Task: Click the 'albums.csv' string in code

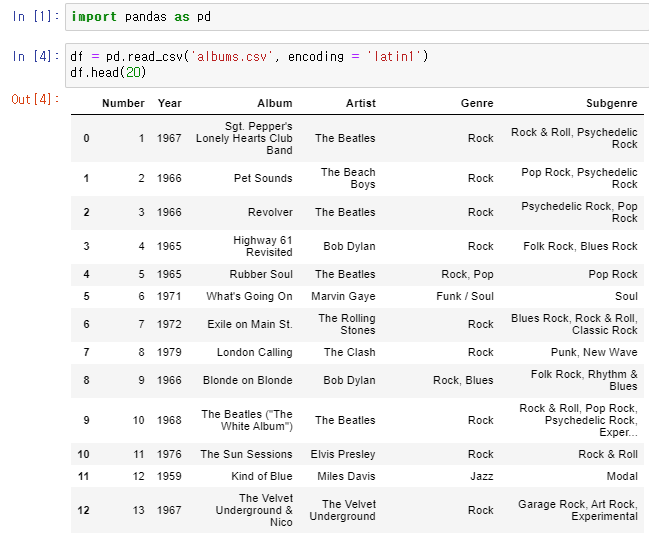Action: tap(231, 56)
